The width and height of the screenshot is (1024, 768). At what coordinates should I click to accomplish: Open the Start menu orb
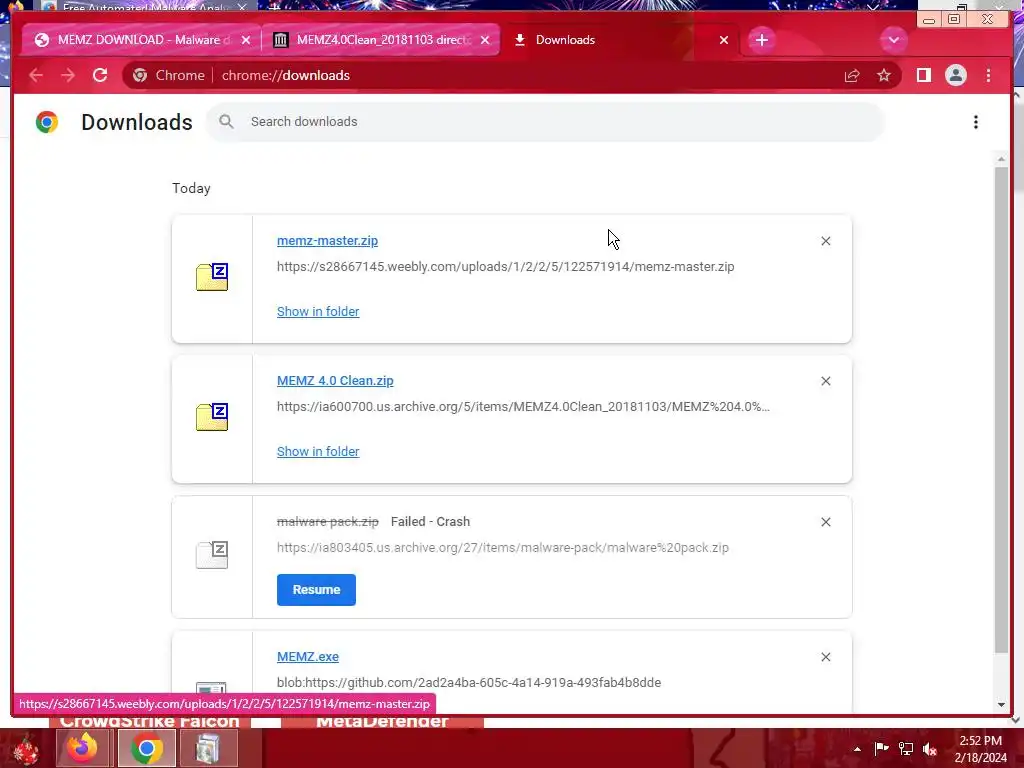[x=25, y=749]
